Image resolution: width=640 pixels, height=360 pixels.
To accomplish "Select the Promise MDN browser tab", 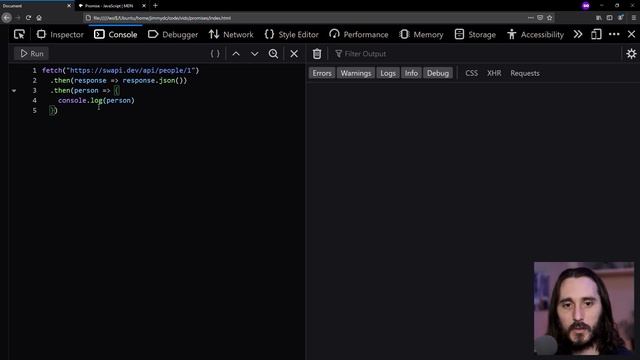I will 109,6.
